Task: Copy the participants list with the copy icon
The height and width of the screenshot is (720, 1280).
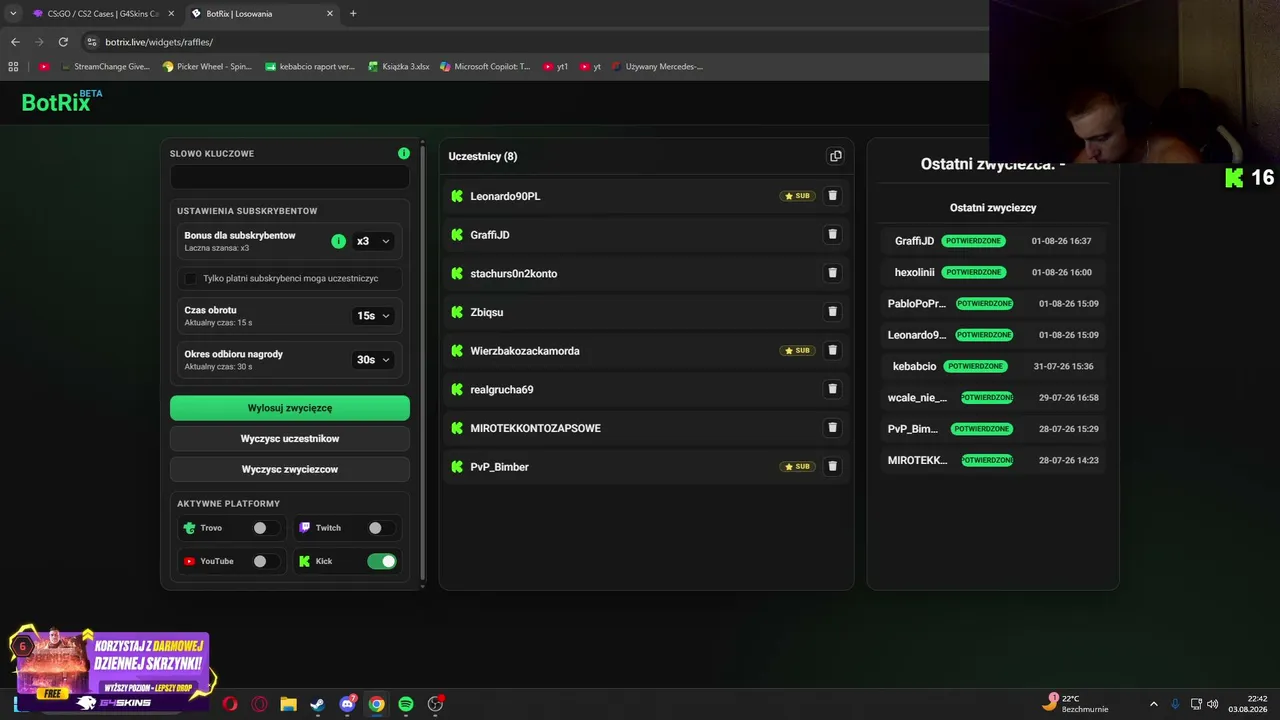Action: (836, 156)
